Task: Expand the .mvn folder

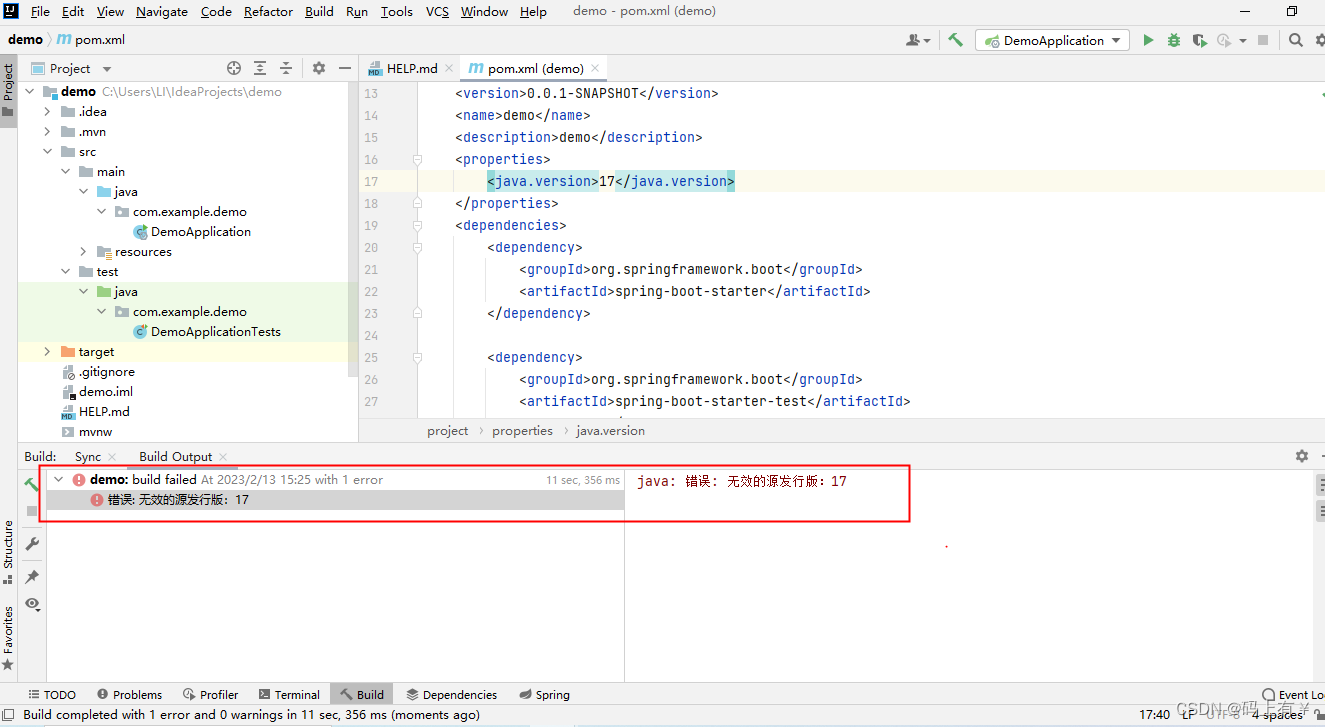Action: (48, 131)
